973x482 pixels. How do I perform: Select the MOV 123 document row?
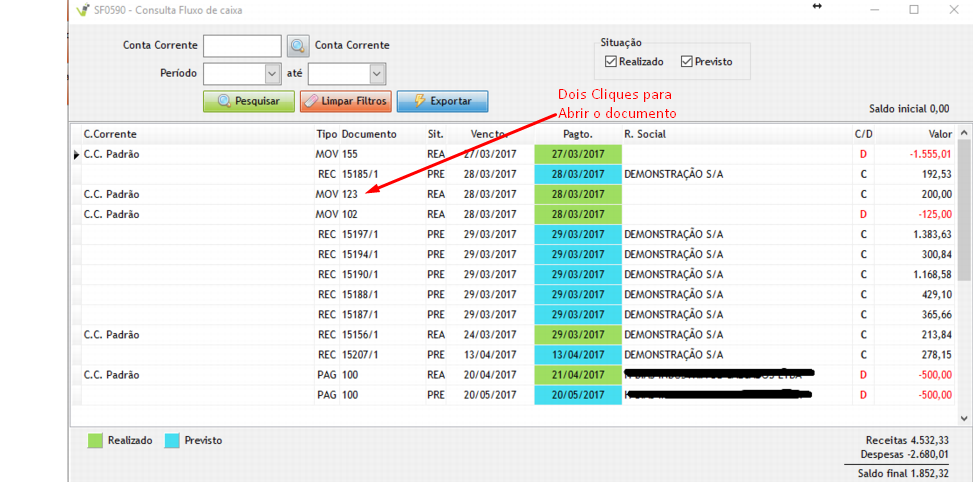point(338,194)
